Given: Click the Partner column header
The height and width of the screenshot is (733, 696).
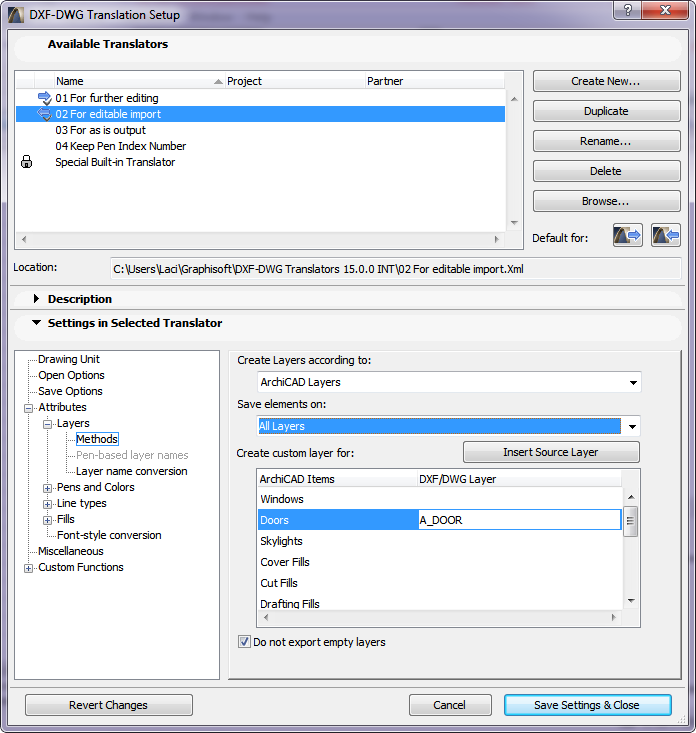Looking at the screenshot, I should click(x=434, y=81).
